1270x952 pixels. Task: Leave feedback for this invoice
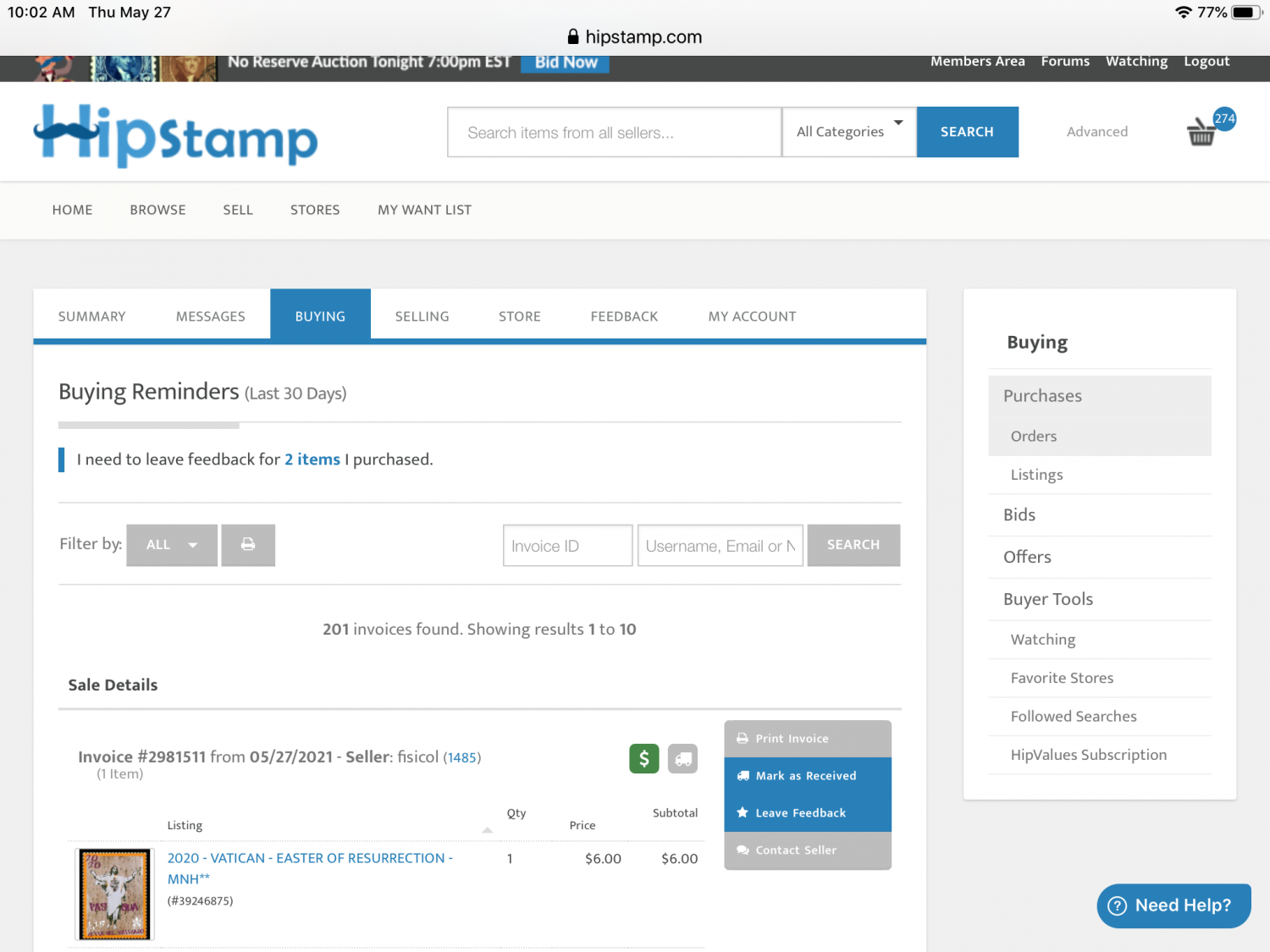pos(807,813)
